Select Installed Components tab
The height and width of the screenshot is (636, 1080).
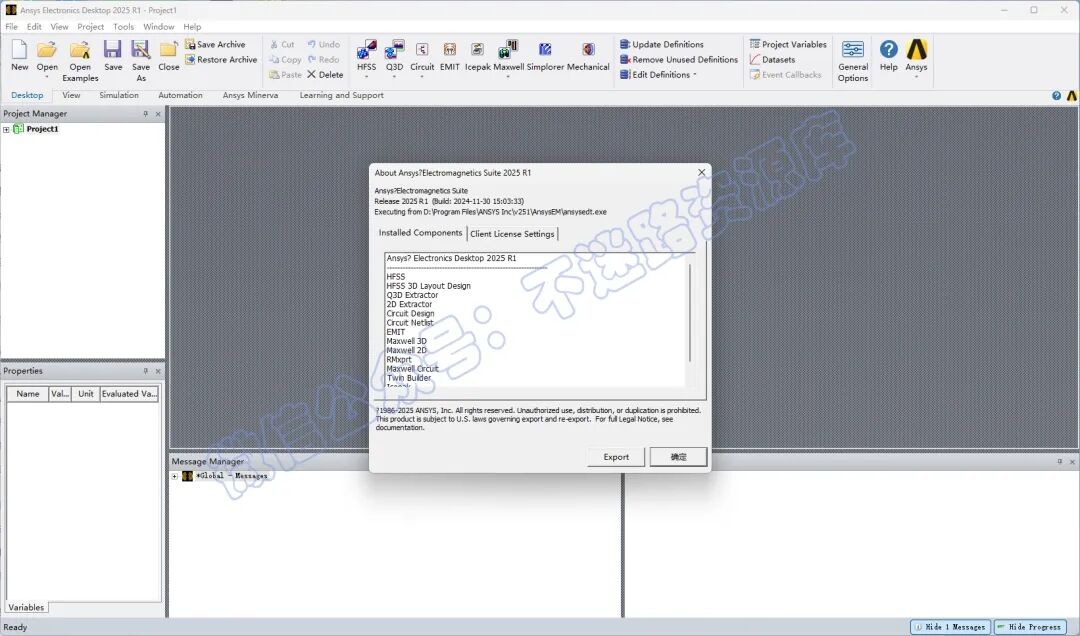pos(420,233)
